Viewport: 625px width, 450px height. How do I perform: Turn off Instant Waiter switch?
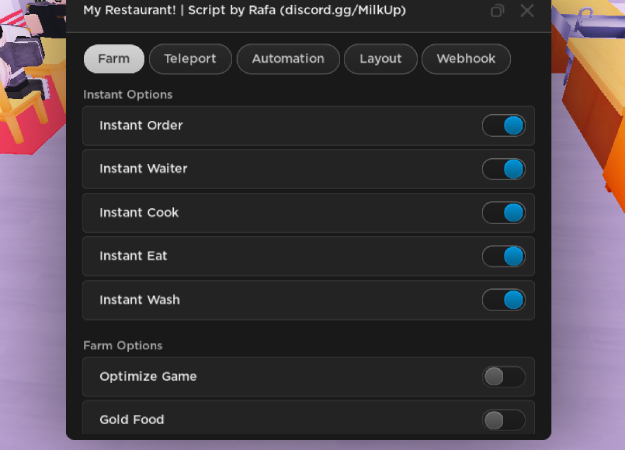click(503, 169)
